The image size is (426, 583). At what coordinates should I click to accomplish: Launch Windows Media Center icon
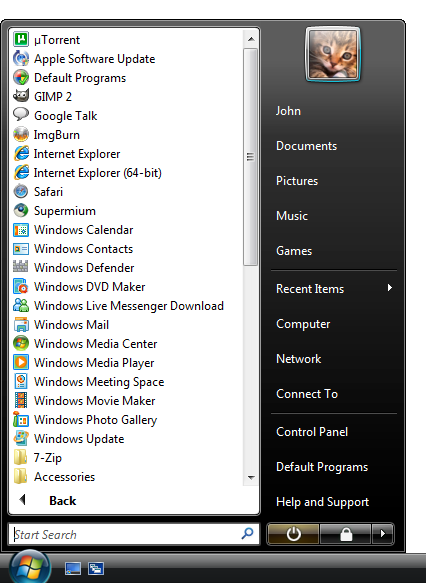(x=21, y=343)
